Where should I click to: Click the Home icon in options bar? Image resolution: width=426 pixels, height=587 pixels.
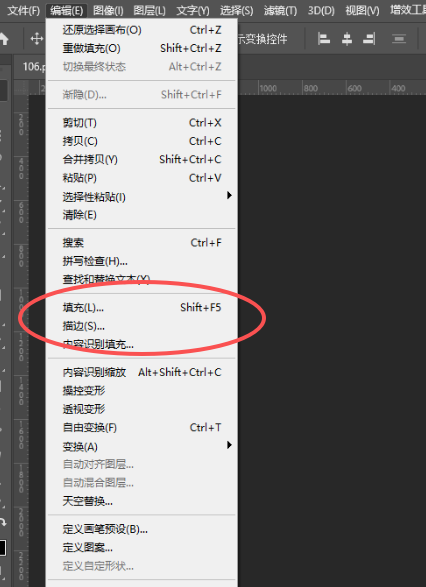tap(3, 39)
